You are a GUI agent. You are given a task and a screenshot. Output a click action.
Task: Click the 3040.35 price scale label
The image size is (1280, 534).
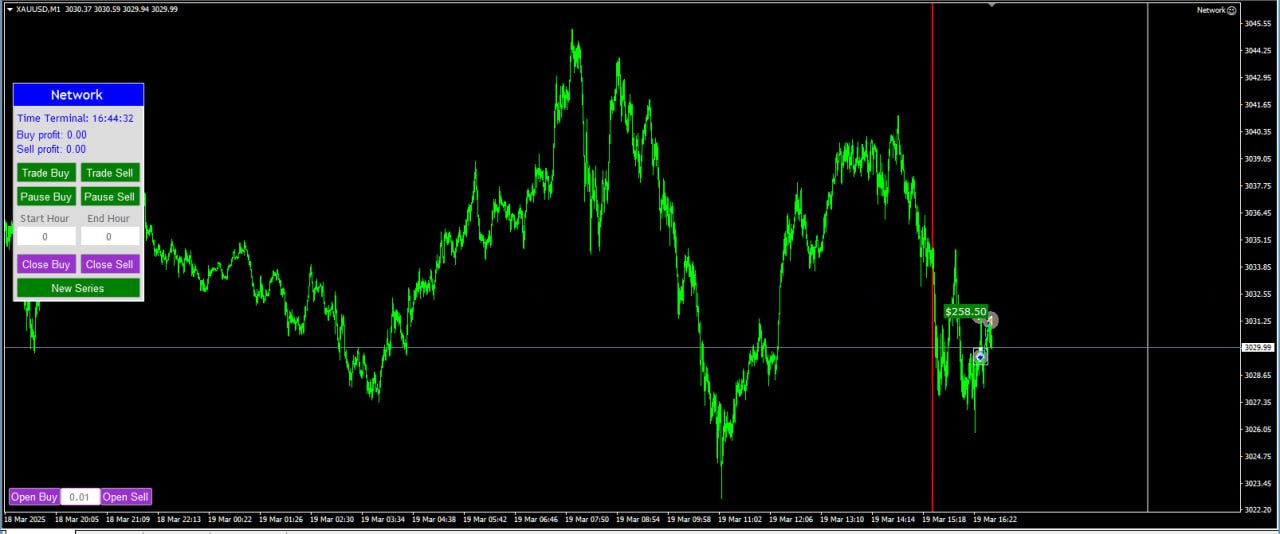(1257, 131)
